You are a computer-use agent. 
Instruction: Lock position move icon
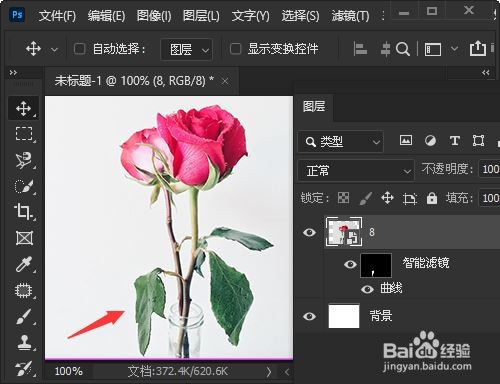[x=387, y=198]
